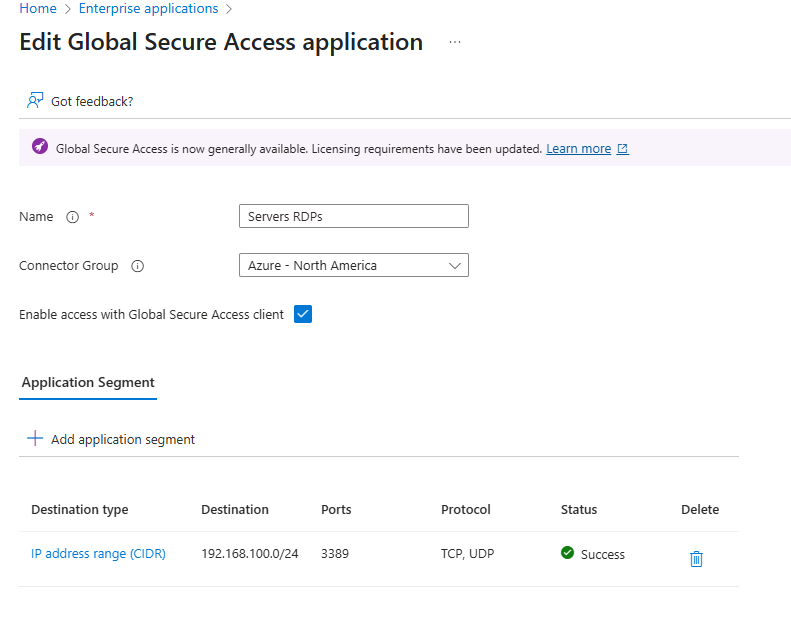Navigate to Enterprise applications breadcrumb
791x622 pixels.
pos(148,9)
